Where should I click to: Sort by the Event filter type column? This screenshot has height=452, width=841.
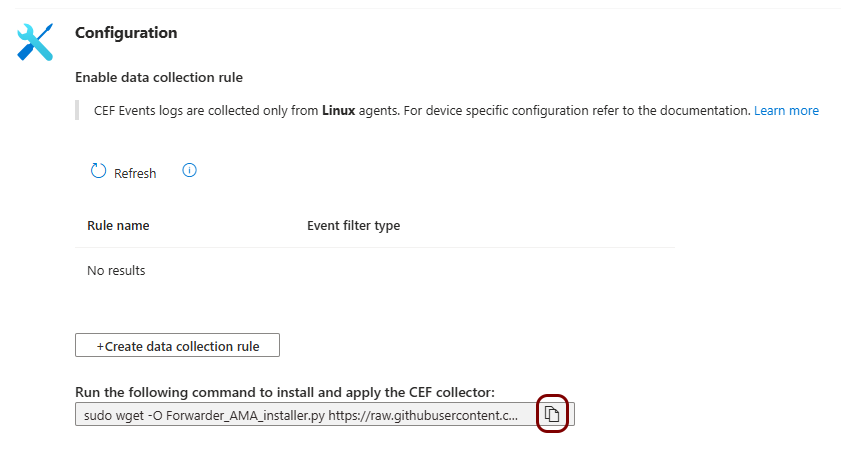tap(353, 225)
